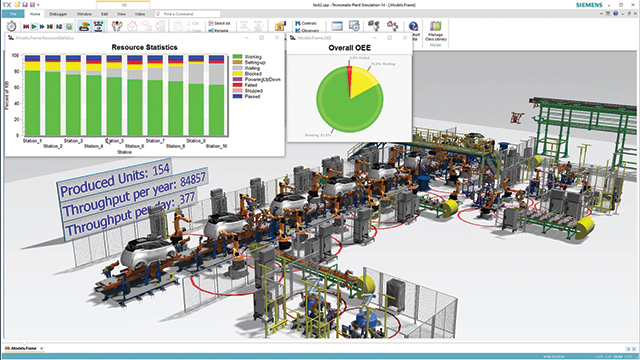Toggle the highlighted vehicle animation toolbar button
Viewport: 640px width, 360px height.
84,27
